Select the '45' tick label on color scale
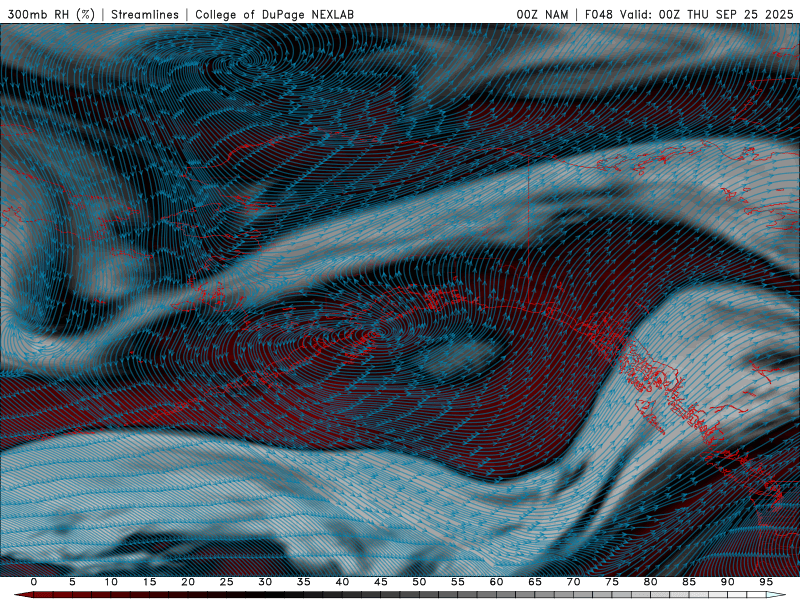 (x=381, y=582)
